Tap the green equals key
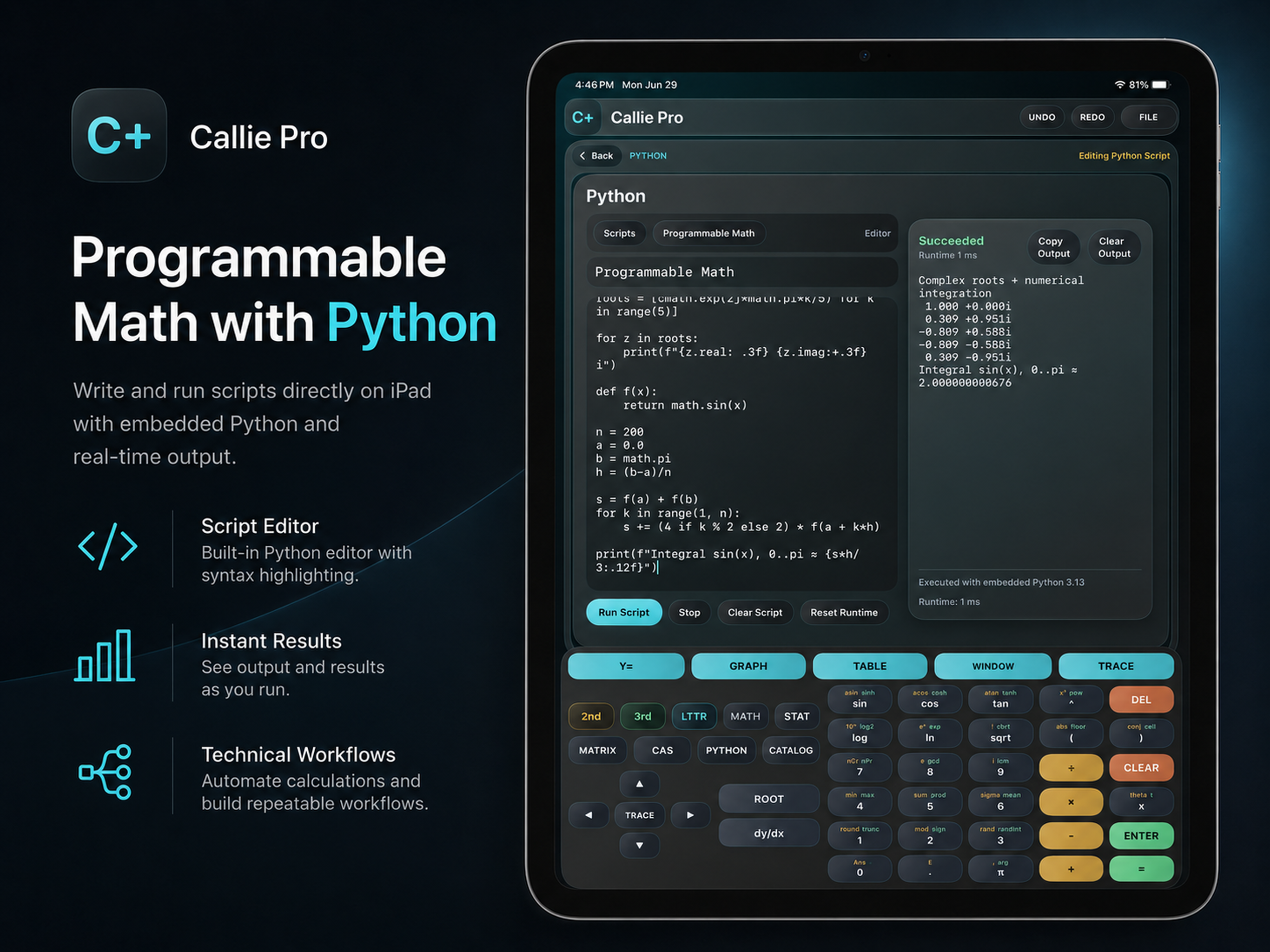This screenshot has height=952, width=1270. [x=1141, y=869]
